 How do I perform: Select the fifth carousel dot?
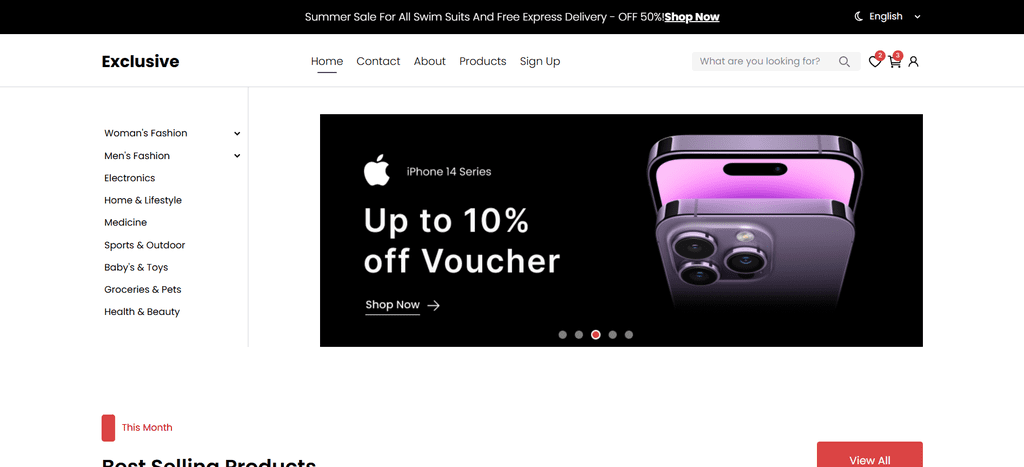[x=629, y=334]
